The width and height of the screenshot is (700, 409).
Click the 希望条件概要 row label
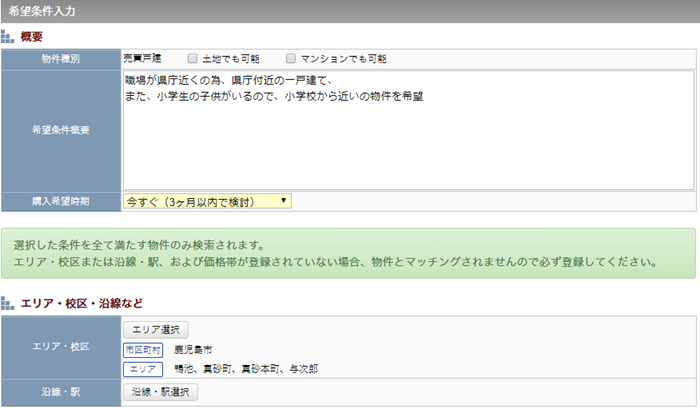[x=61, y=130]
